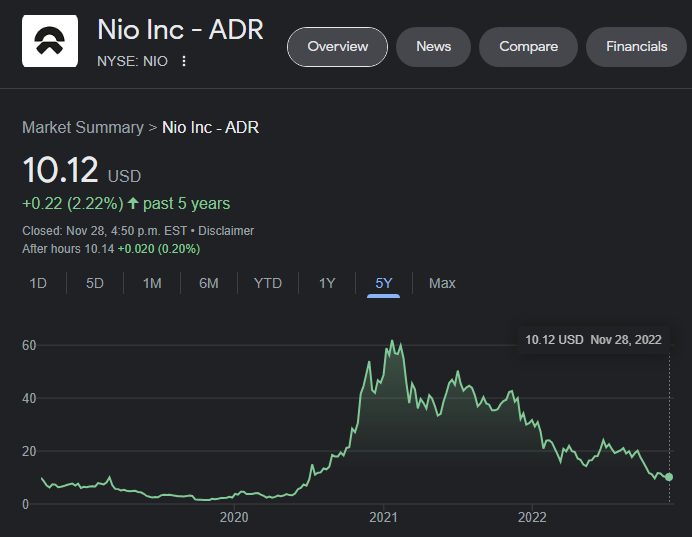Select the 1Y chart range
Viewport: 692px width, 537px height.
(327, 283)
